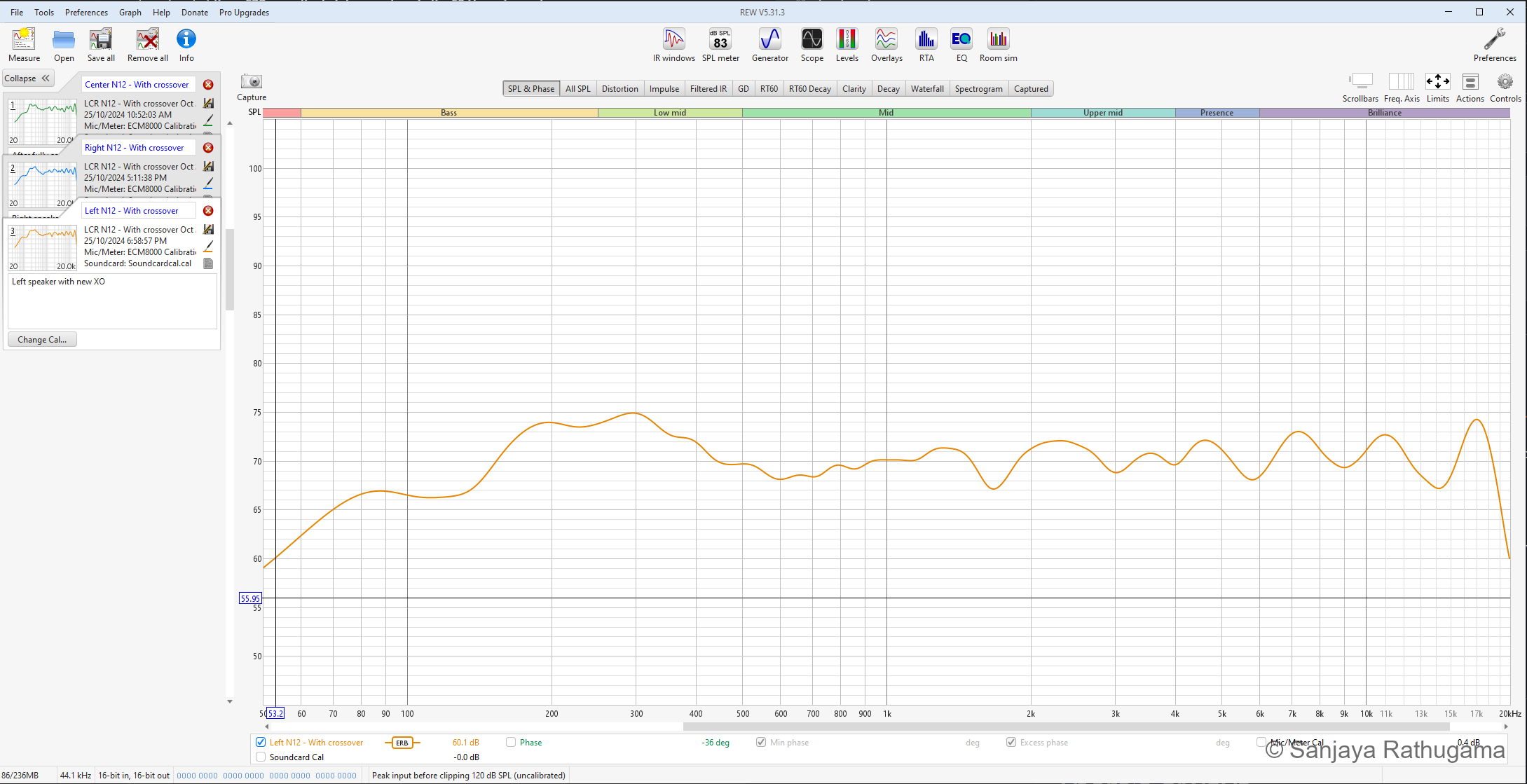
Task: Capture the graph with camera icon
Action: click(x=251, y=81)
